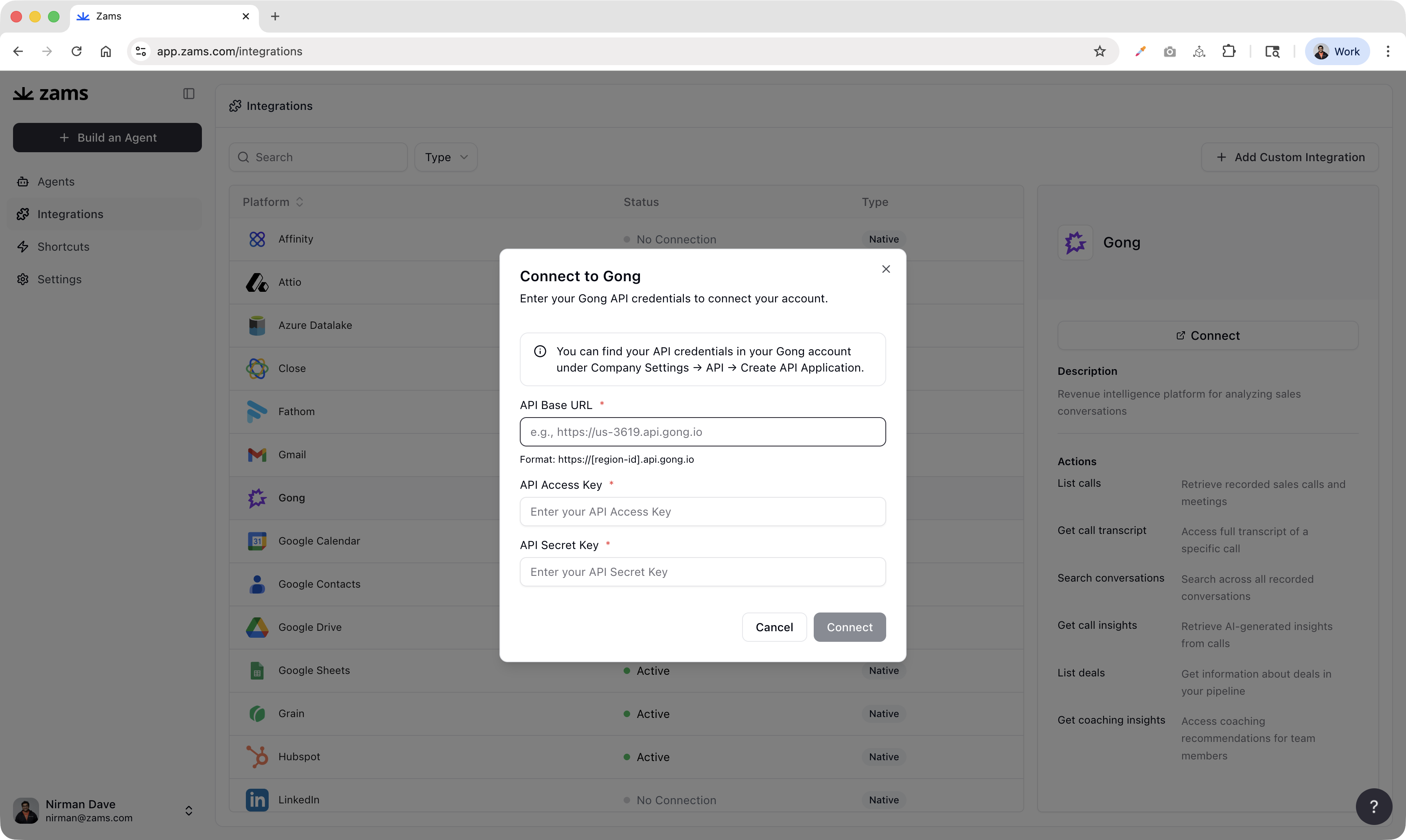Select the Hubspot integration icon
Screen dimensions: 1406x840
[x=257, y=757]
